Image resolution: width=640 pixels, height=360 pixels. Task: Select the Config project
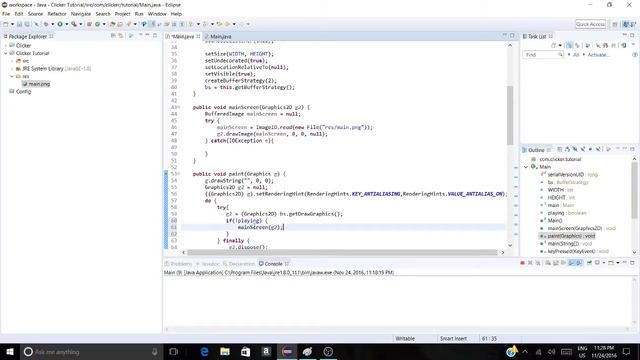(23, 91)
